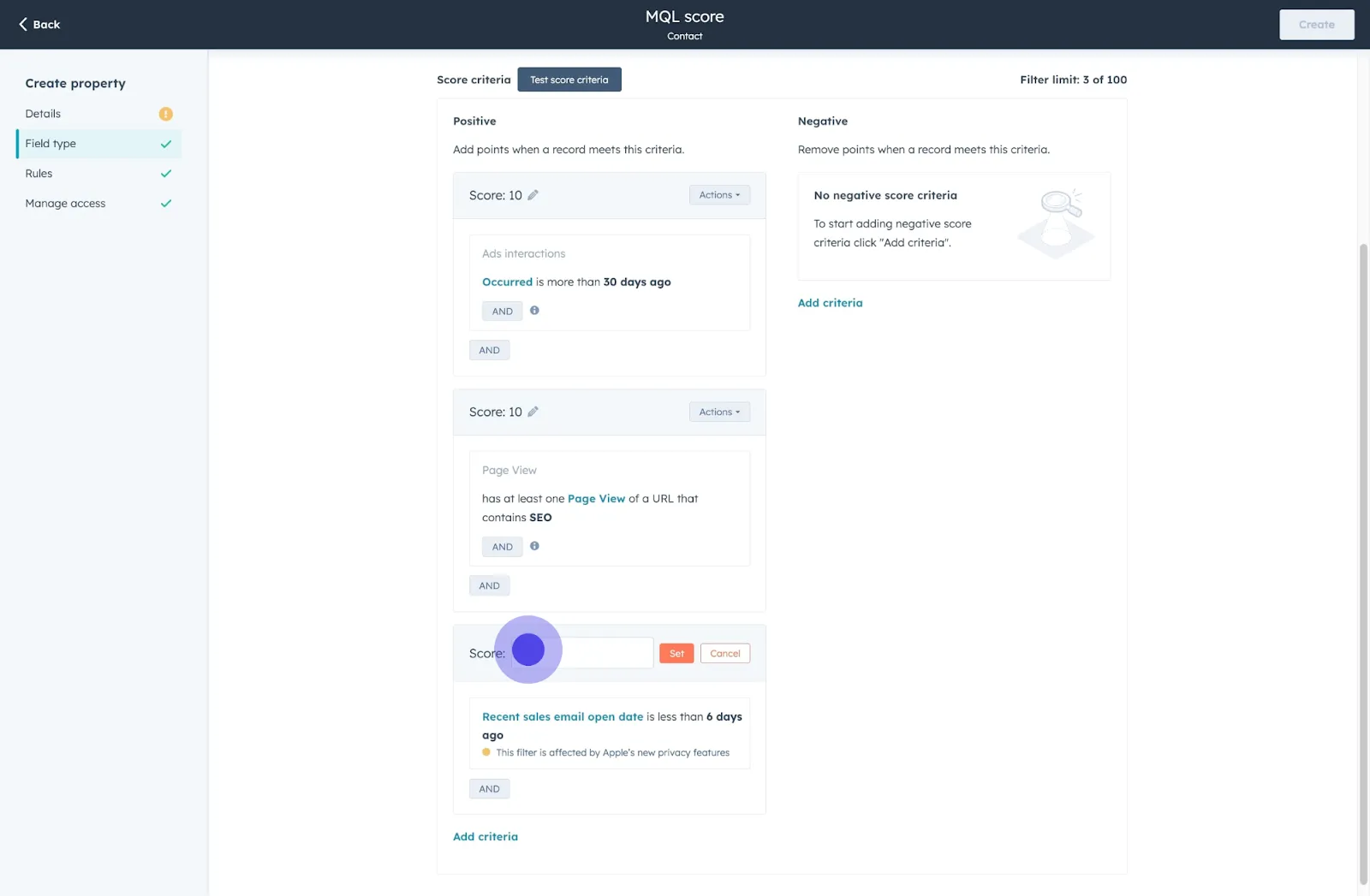This screenshot has width=1370, height=896.
Task: Click inner AND button under Ads interactions
Action: [502, 312]
